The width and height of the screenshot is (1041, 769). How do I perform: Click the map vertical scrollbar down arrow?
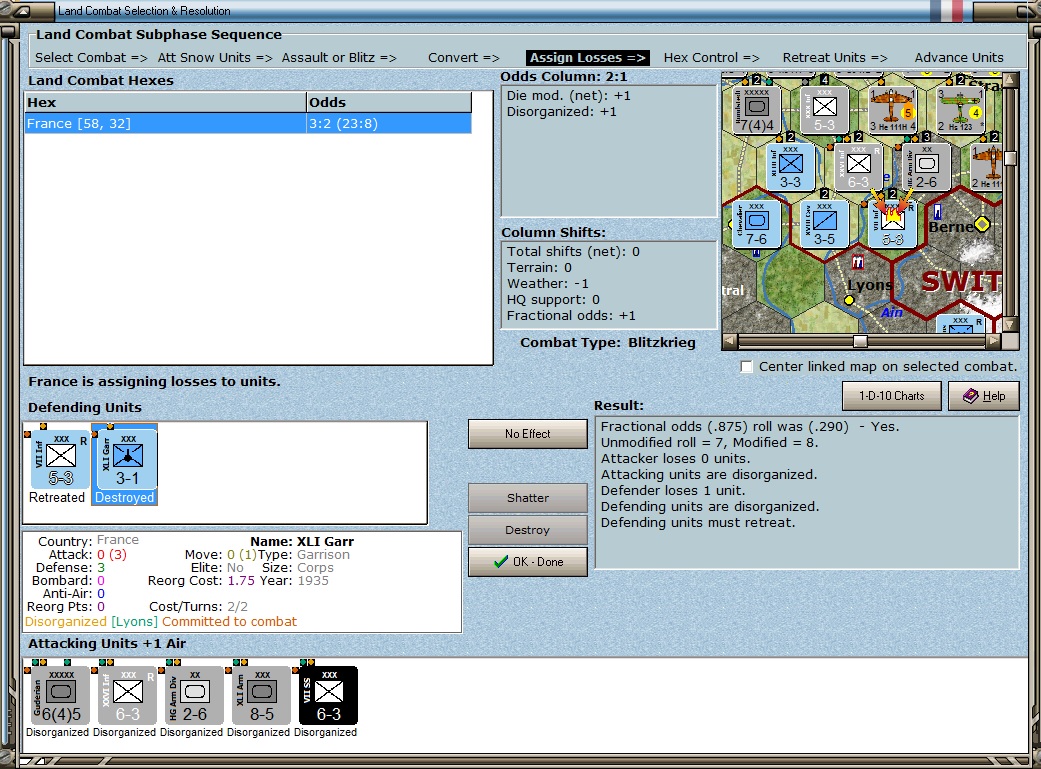(1010, 325)
